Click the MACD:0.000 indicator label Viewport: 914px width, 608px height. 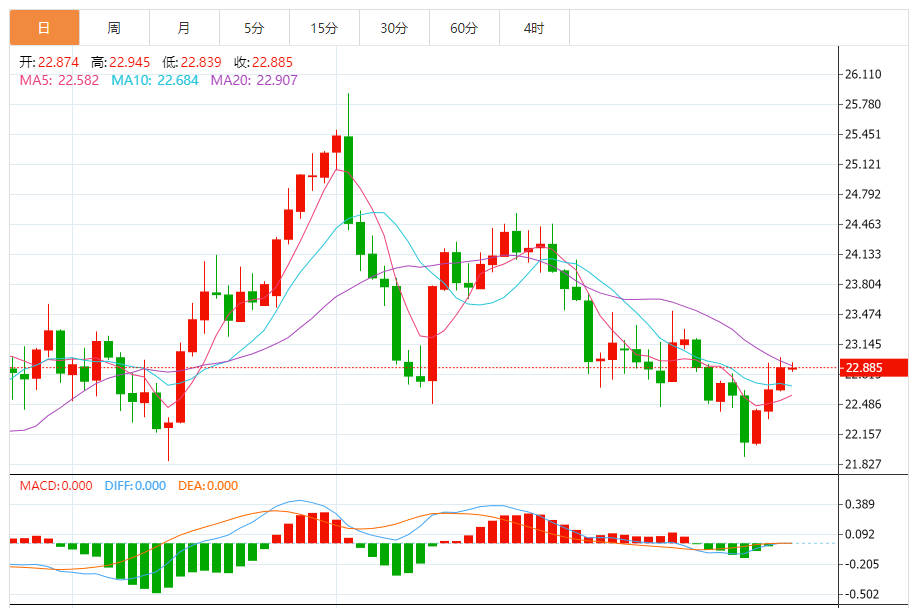coord(56,486)
